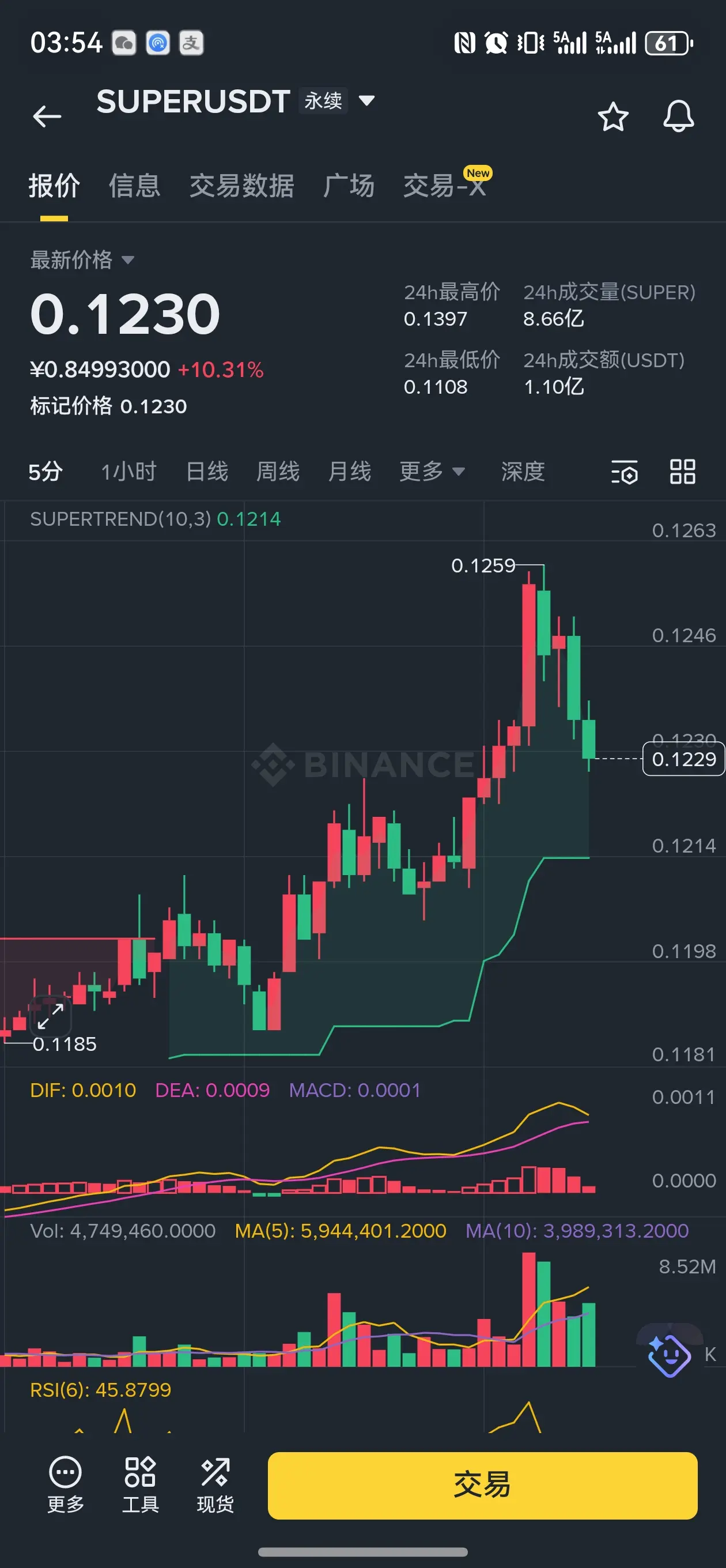726x1568 pixels.
Task: Switch chart to 日线 timeframe
Action: pyautogui.click(x=207, y=471)
